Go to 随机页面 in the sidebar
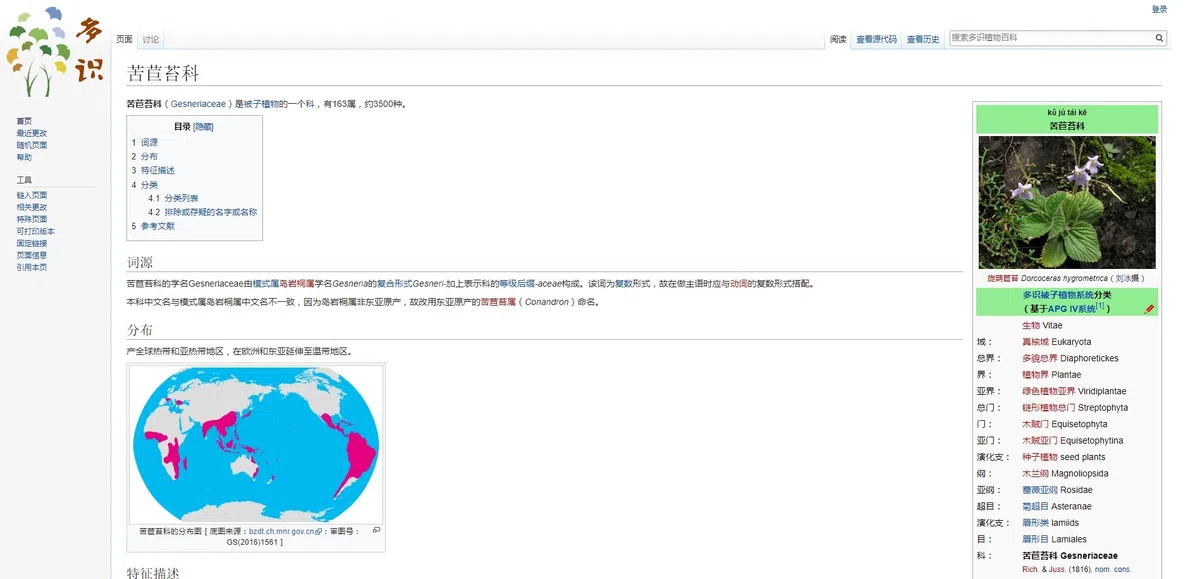1200x579 pixels. 31,145
